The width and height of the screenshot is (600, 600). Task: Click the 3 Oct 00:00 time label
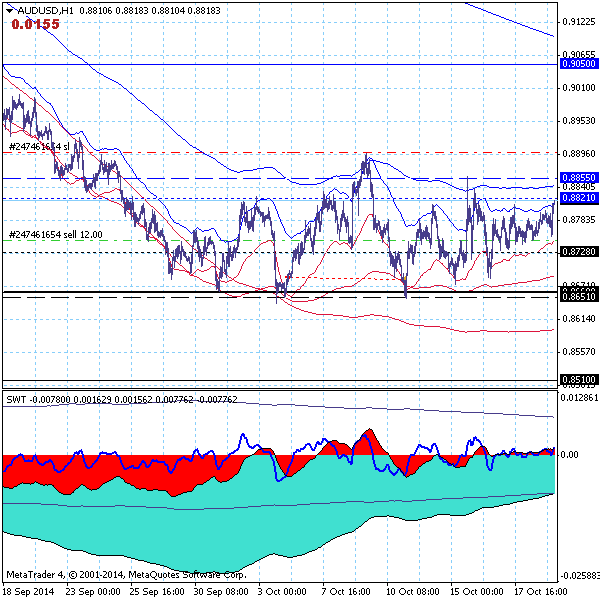[x=282, y=592]
